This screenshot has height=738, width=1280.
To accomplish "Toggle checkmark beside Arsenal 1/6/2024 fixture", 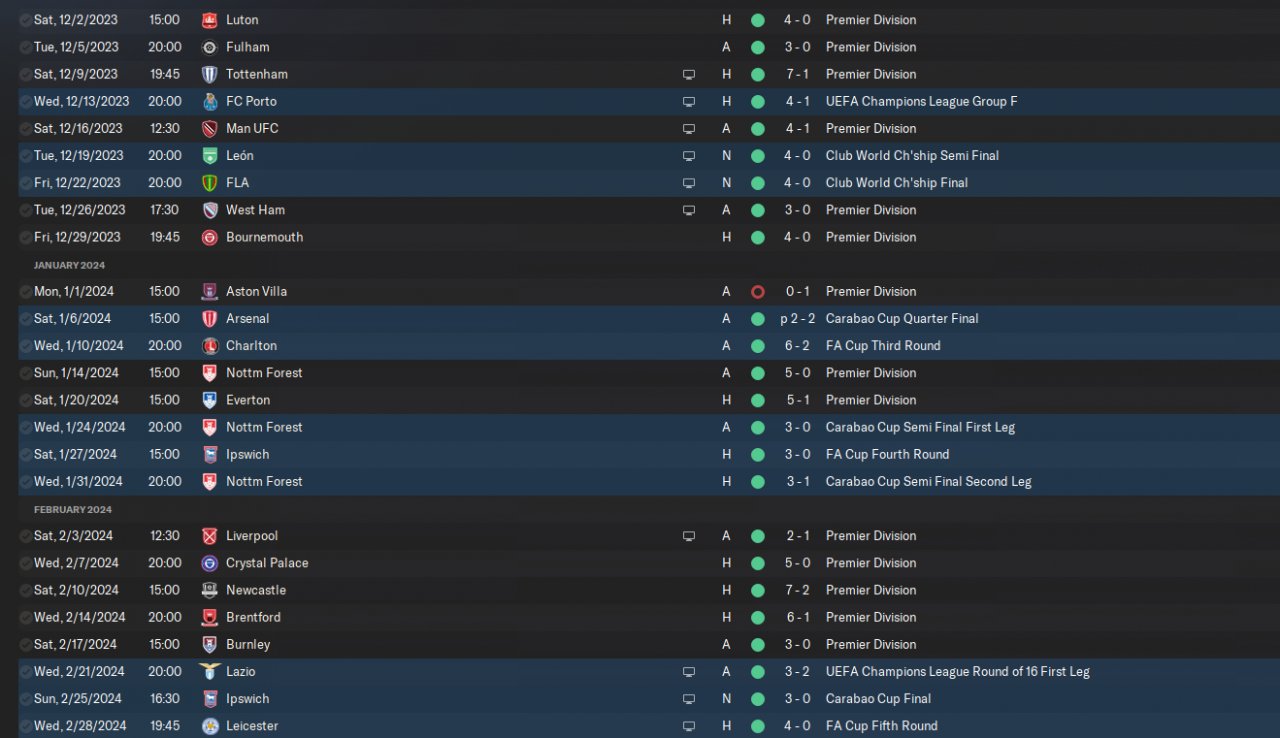I will coord(25,319).
